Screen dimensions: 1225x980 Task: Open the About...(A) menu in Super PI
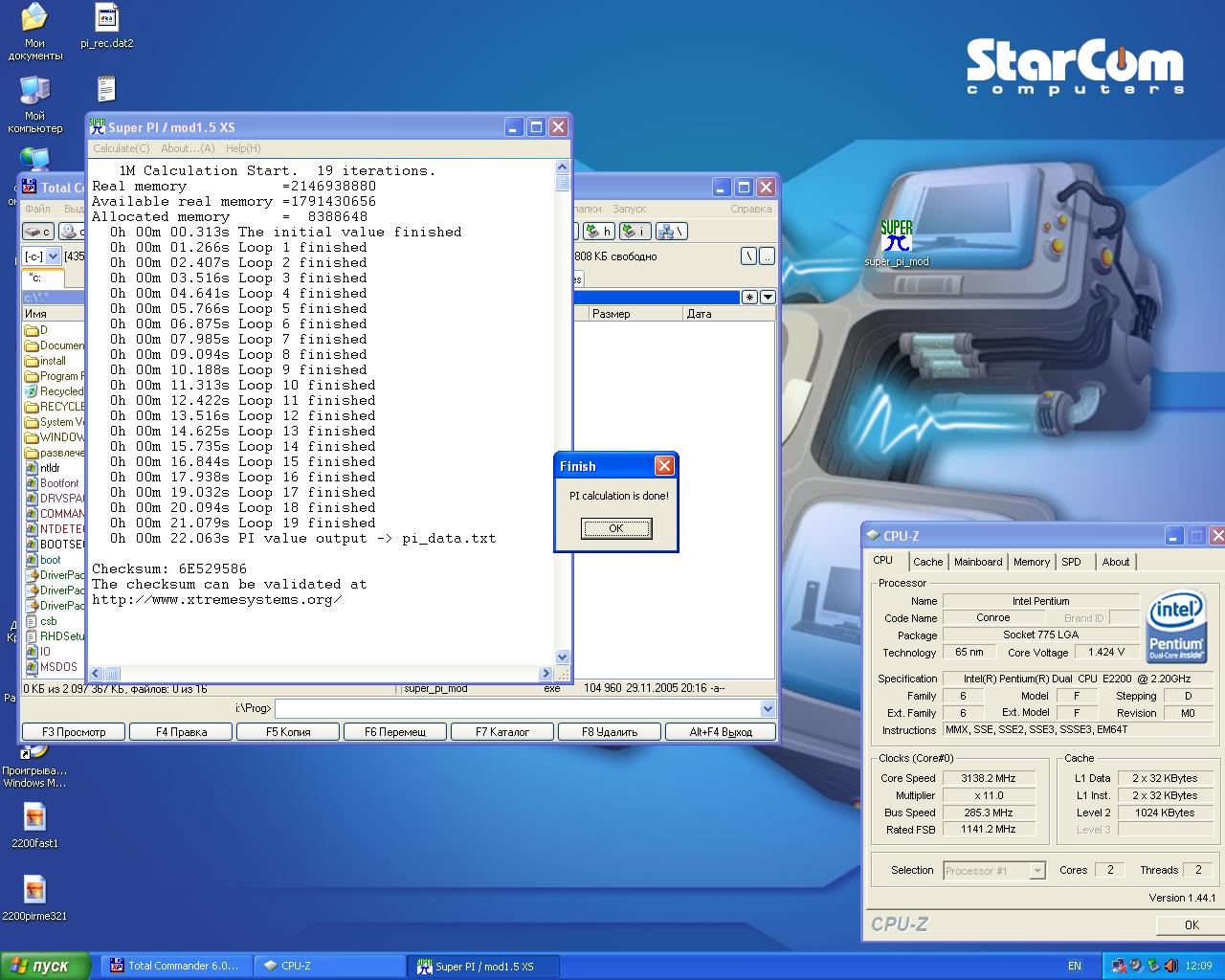(x=188, y=148)
